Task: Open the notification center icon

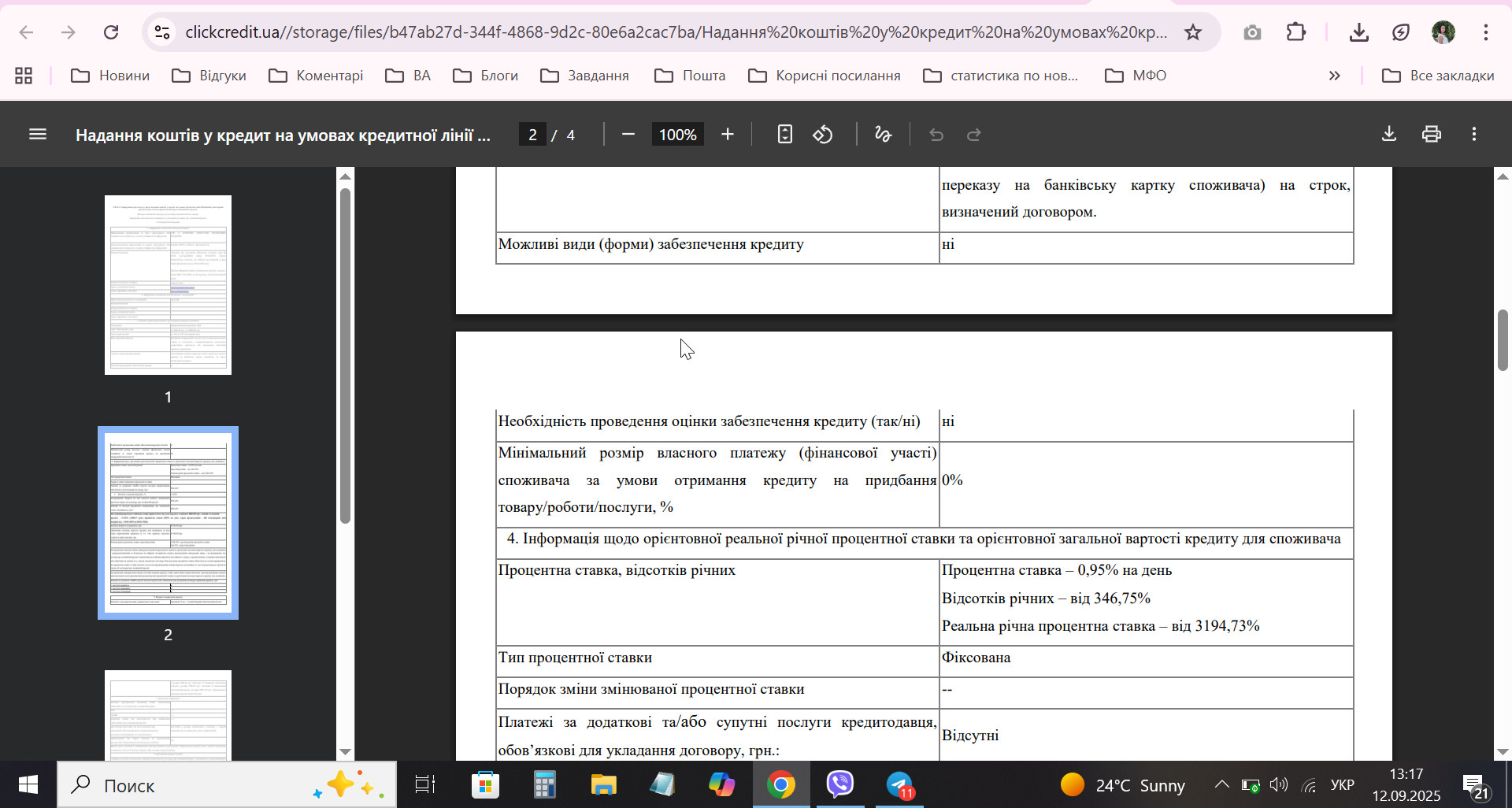Action: [x=1476, y=786]
